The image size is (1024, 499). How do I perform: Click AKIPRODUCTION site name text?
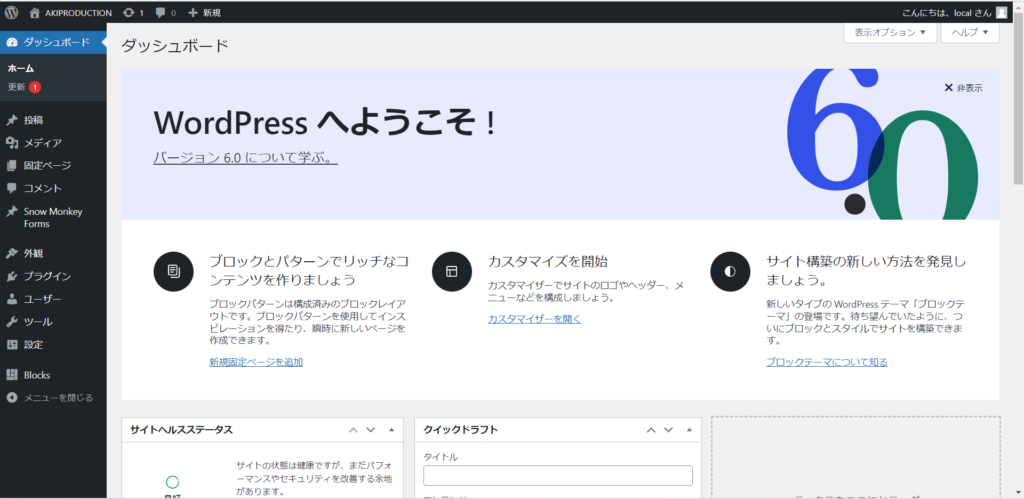point(78,12)
